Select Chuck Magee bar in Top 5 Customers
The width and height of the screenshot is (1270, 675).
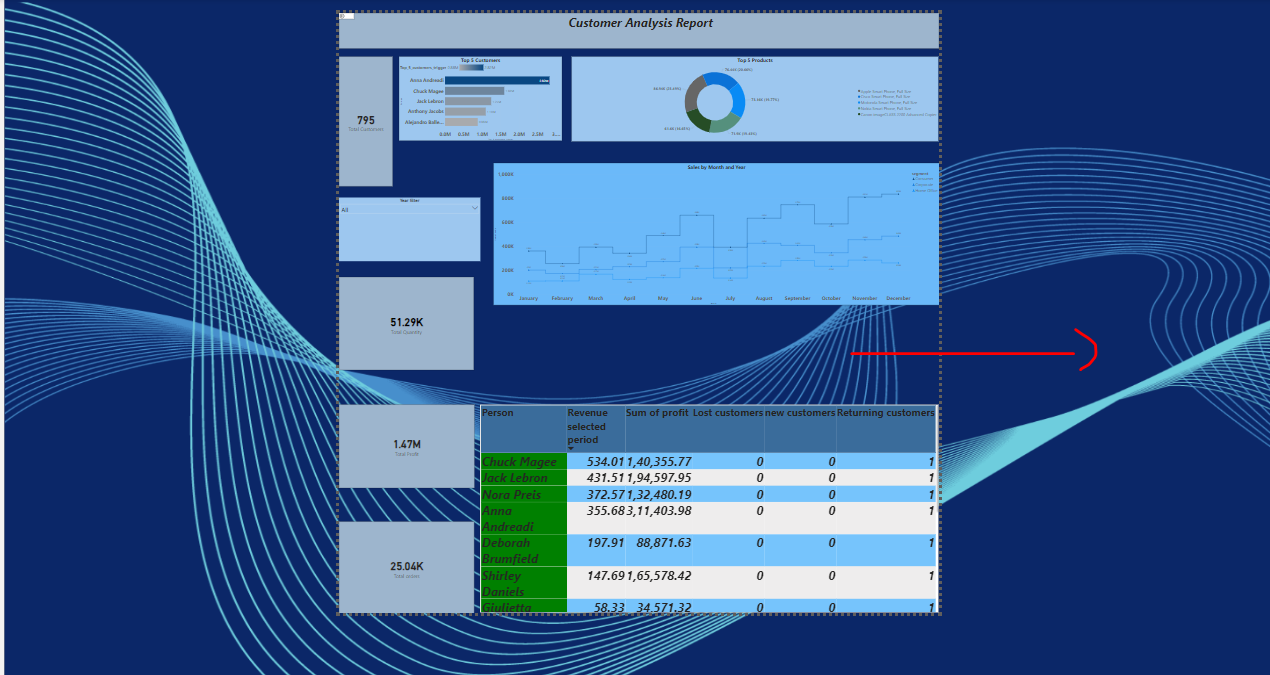click(474, 91)
